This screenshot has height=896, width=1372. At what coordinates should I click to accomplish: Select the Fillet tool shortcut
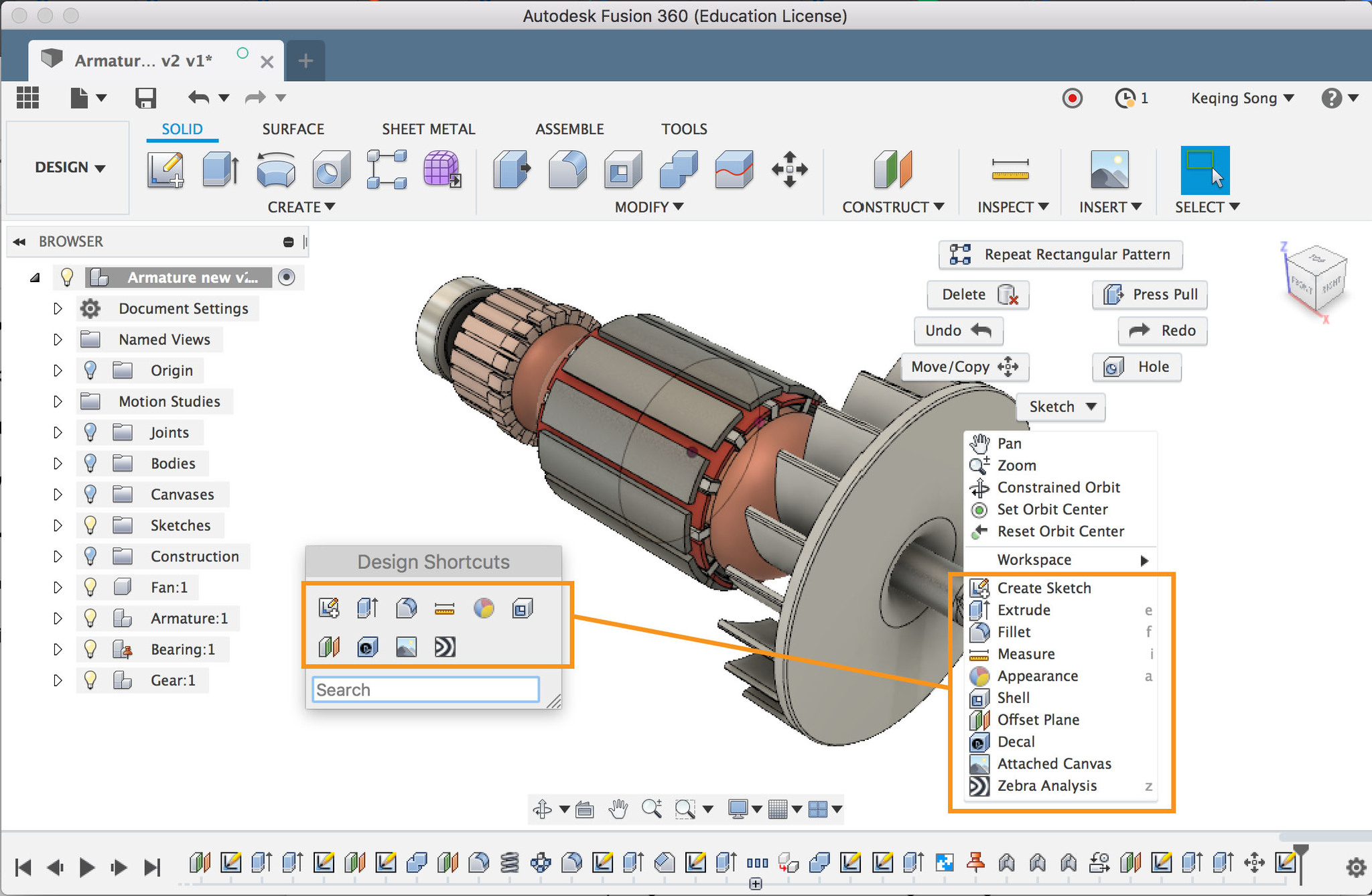click(x=404, y=608)
